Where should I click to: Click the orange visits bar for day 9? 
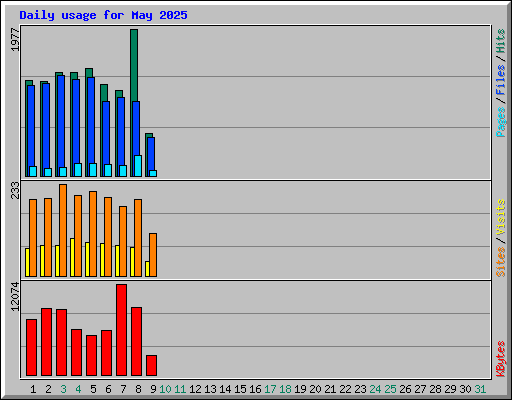coord(153,255)
